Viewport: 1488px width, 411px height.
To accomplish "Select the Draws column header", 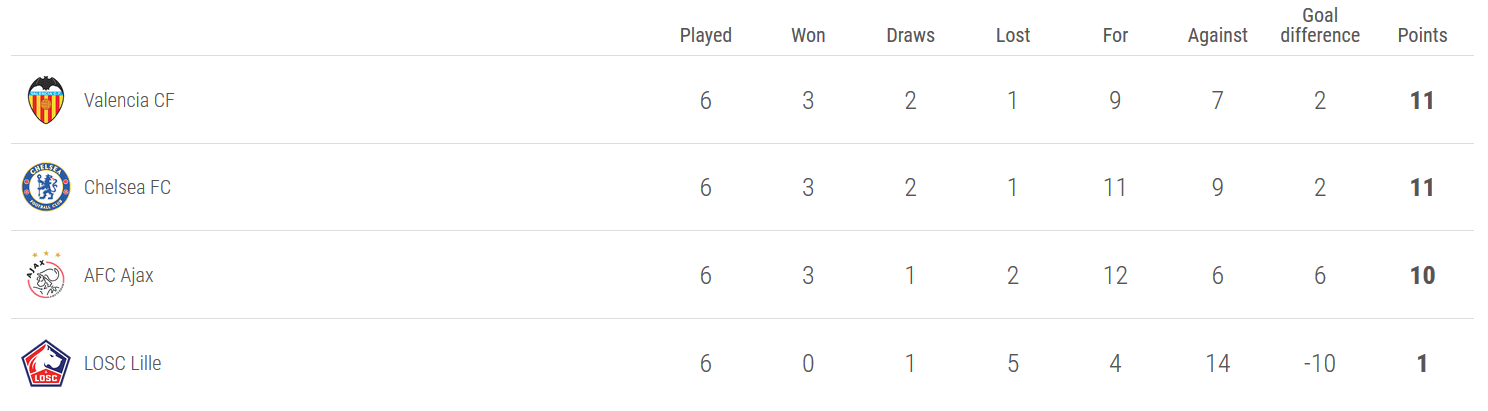I will (910, 35).
